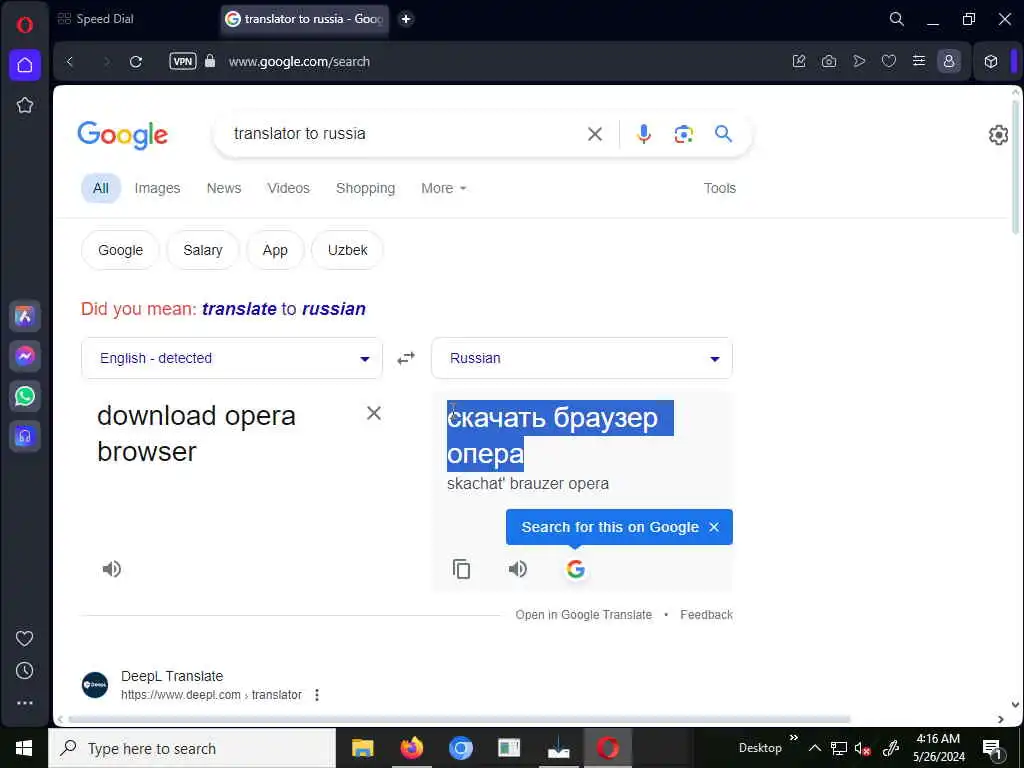
Task: Open in Google Translate link
Action: click(583, 615)
